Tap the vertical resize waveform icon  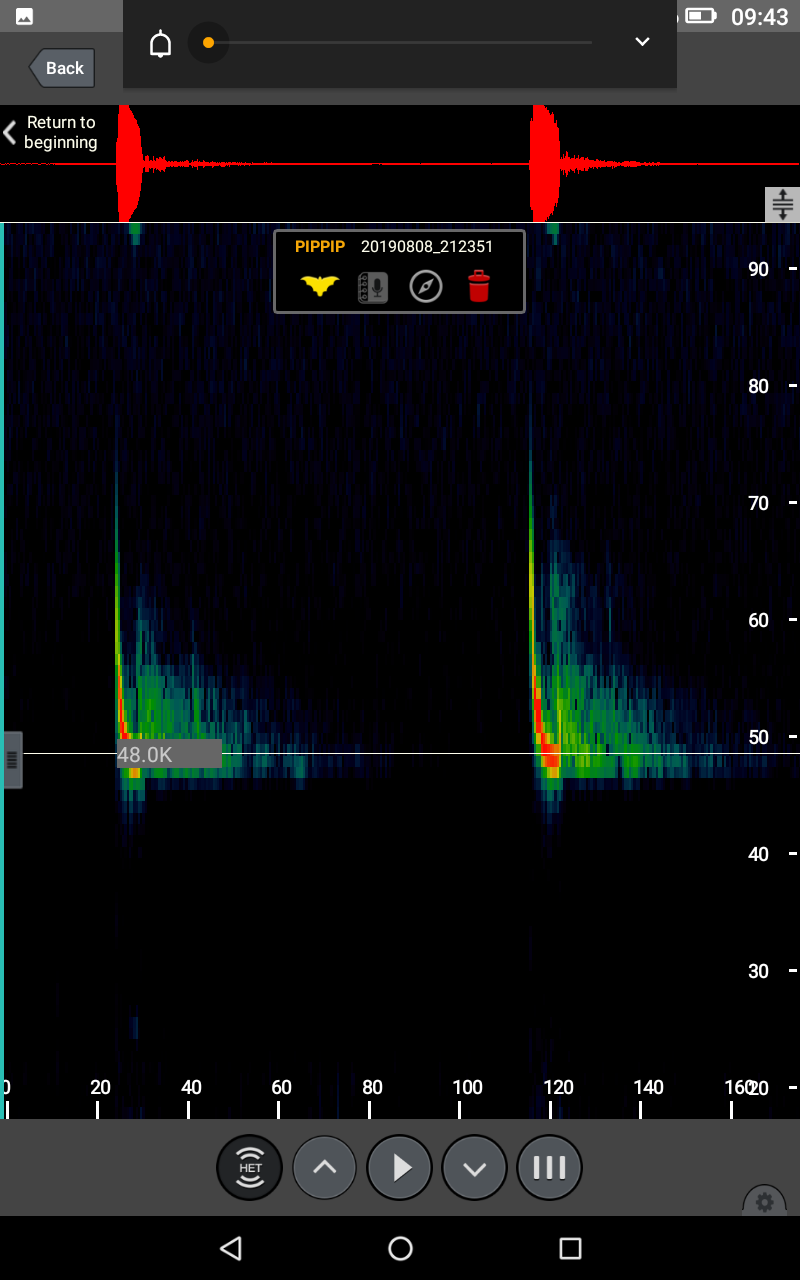(x=782, y=204)
